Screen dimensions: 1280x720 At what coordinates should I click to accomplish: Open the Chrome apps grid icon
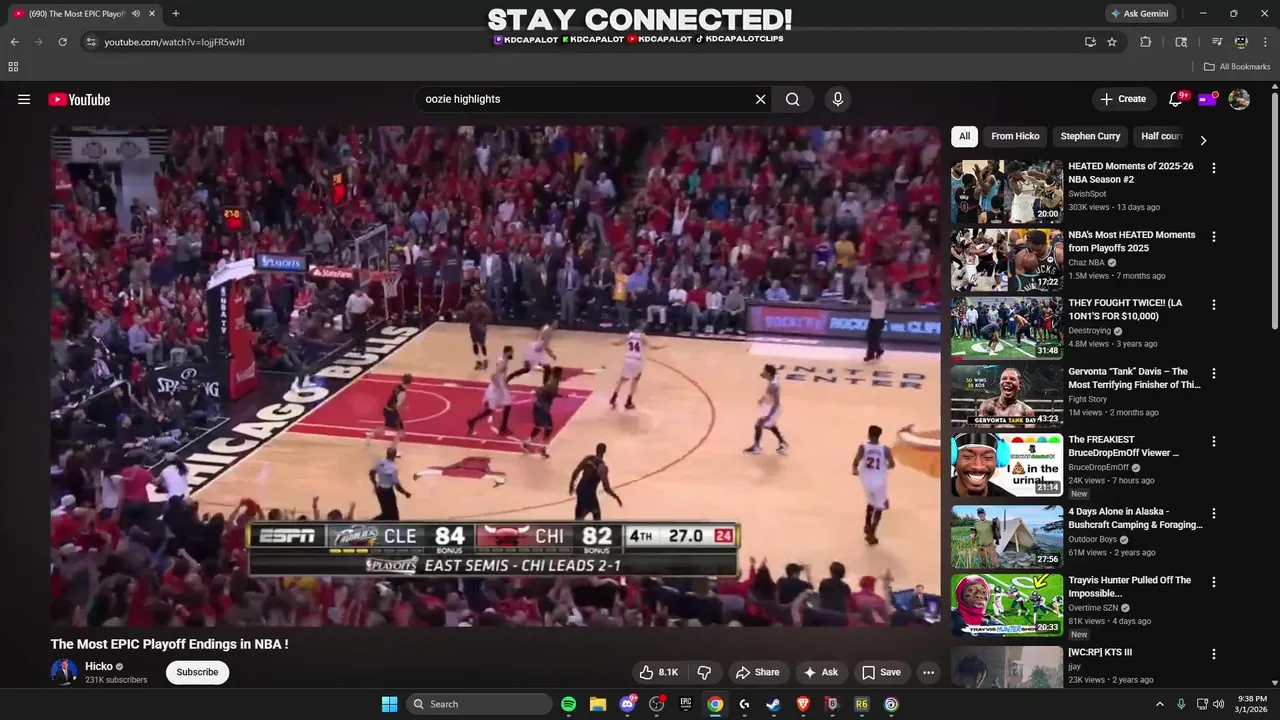tap(13, 67)
